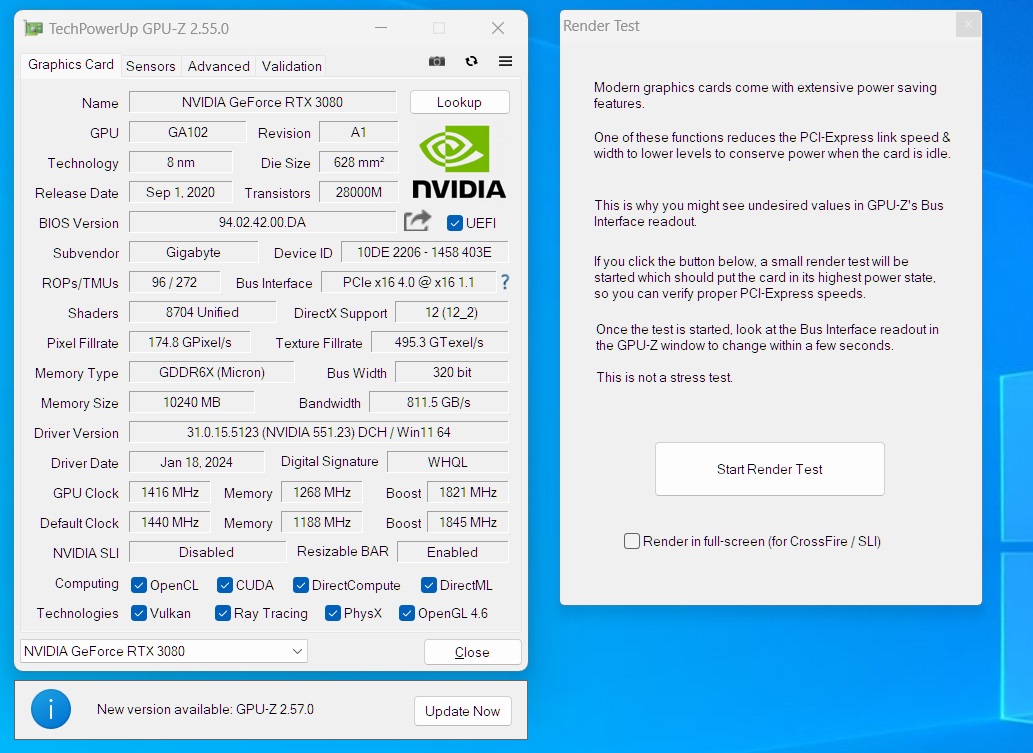The image size is (1033, 753).
Task: Toggle the OpenGL 4.6 checkbox
Action: 407,613
